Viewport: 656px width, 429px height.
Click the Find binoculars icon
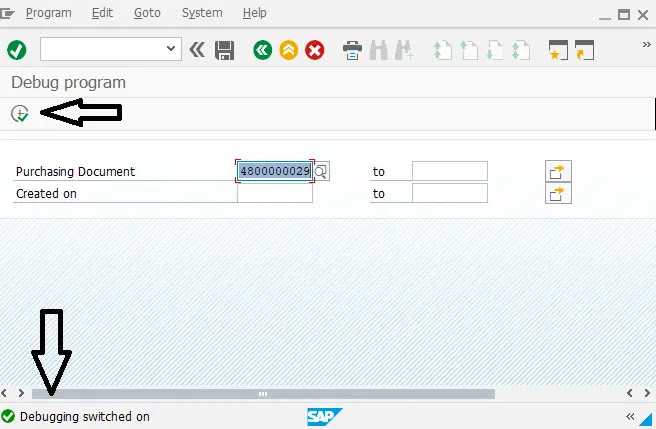coord(379,50)
